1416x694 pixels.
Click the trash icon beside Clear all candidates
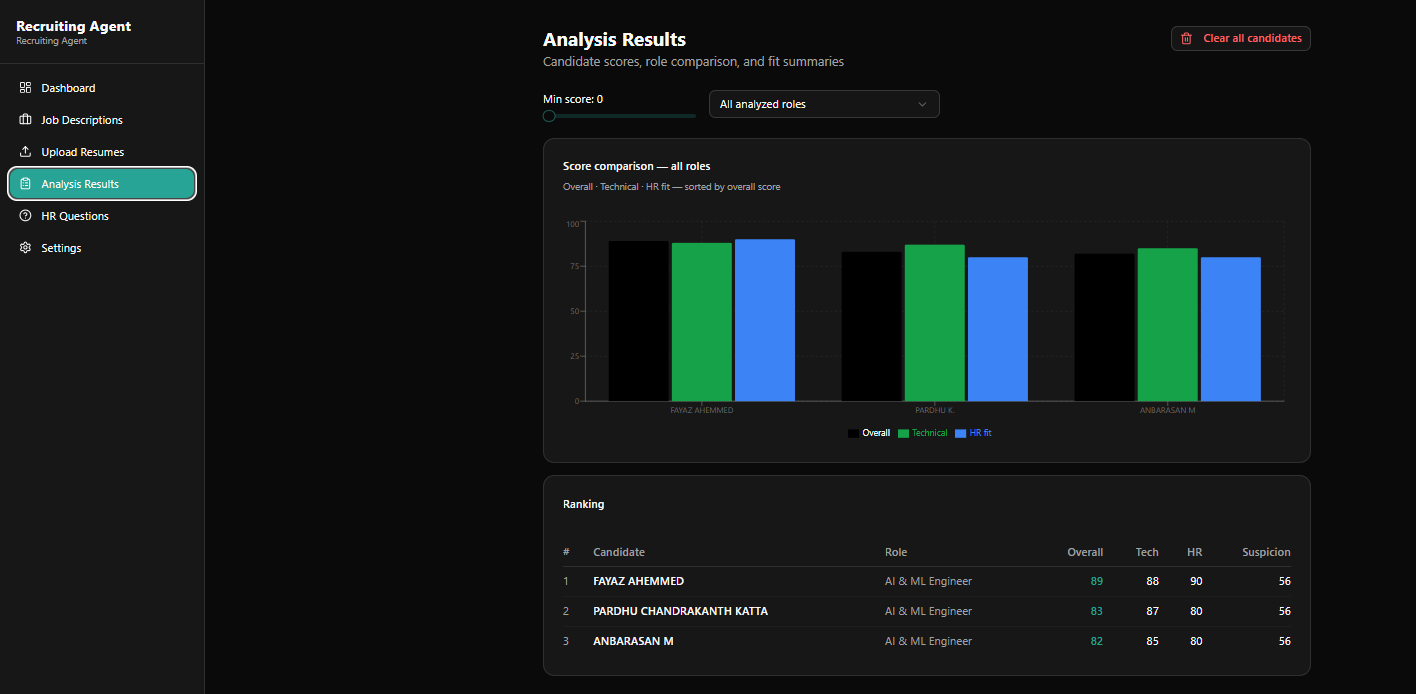click(x=1187, y=38)
